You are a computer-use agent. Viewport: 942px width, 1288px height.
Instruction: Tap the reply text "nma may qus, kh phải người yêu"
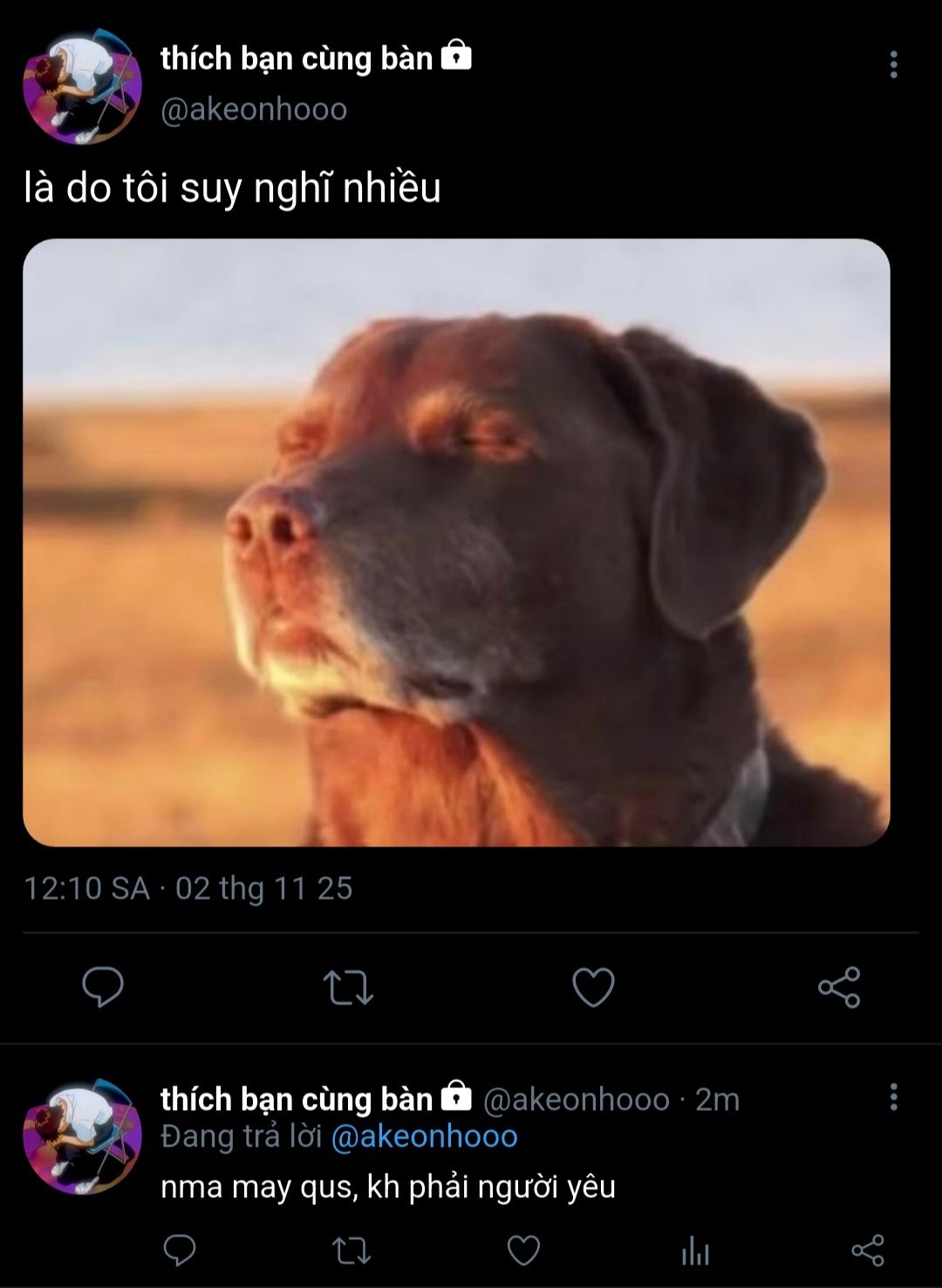click(x=388, y=1187)
